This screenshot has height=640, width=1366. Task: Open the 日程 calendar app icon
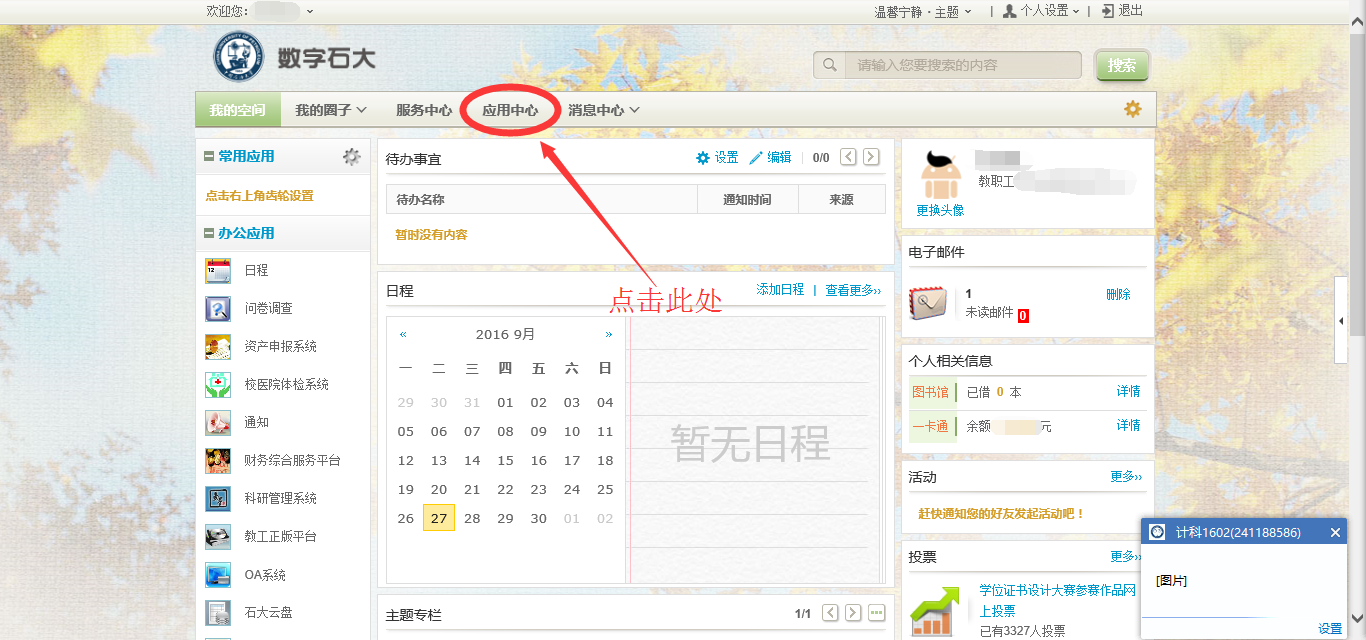pyautogui.click(x=218, y=270)
